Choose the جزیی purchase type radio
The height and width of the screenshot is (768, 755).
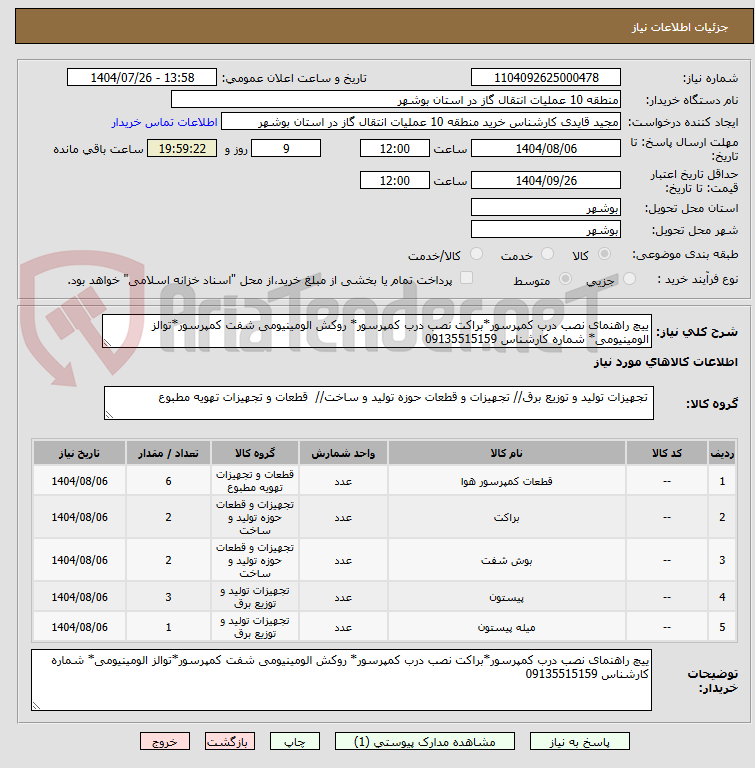(630, 279)
